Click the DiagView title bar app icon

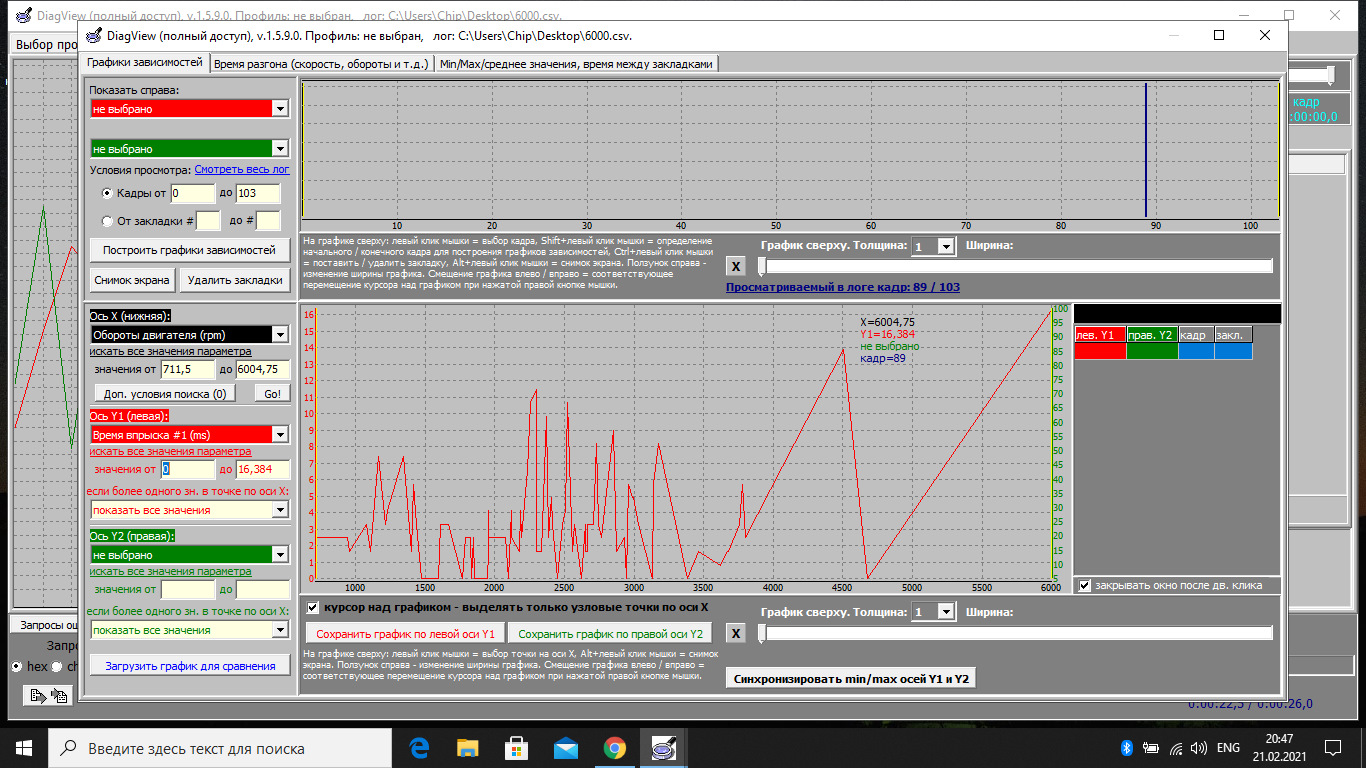click(94, 35)
